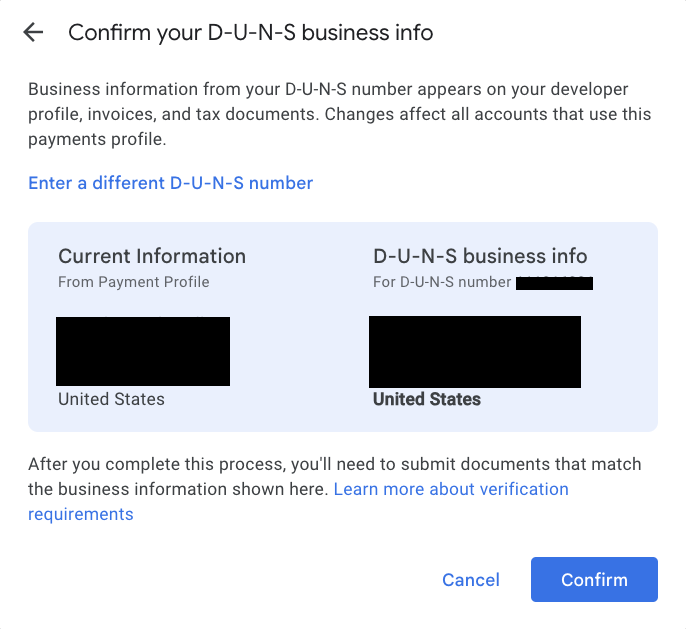Click the redacted address under Current Information
The width and height of the screenshot is (686, 629).
pyautogui.click(x=143, y=351)
